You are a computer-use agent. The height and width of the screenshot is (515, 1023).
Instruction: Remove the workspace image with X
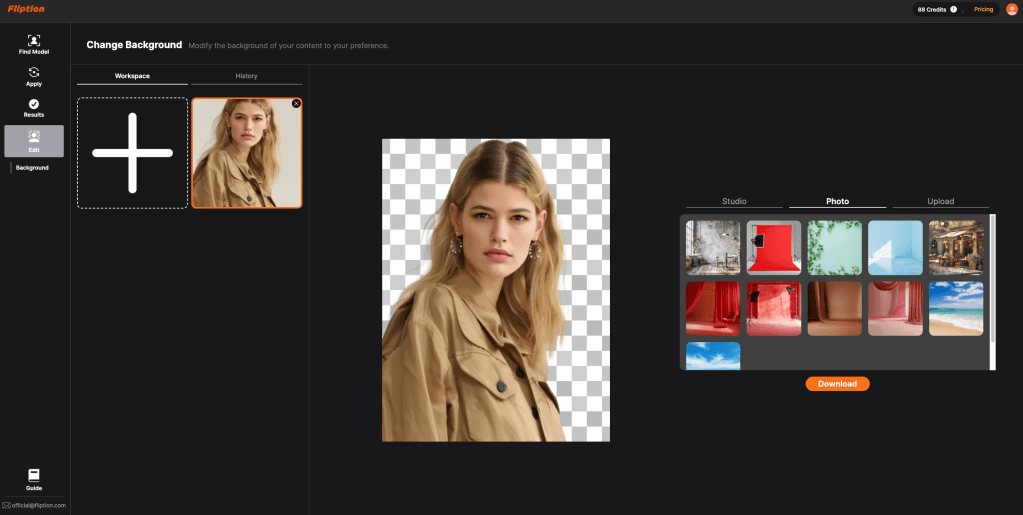coord(296,104)
